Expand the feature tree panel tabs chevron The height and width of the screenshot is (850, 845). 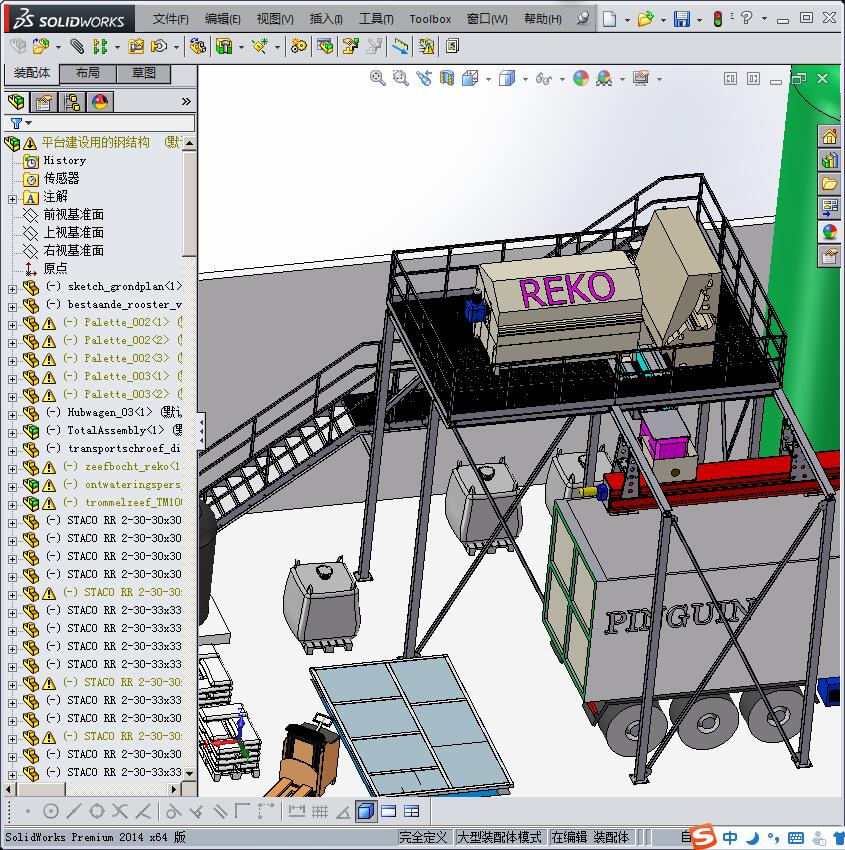186,101
